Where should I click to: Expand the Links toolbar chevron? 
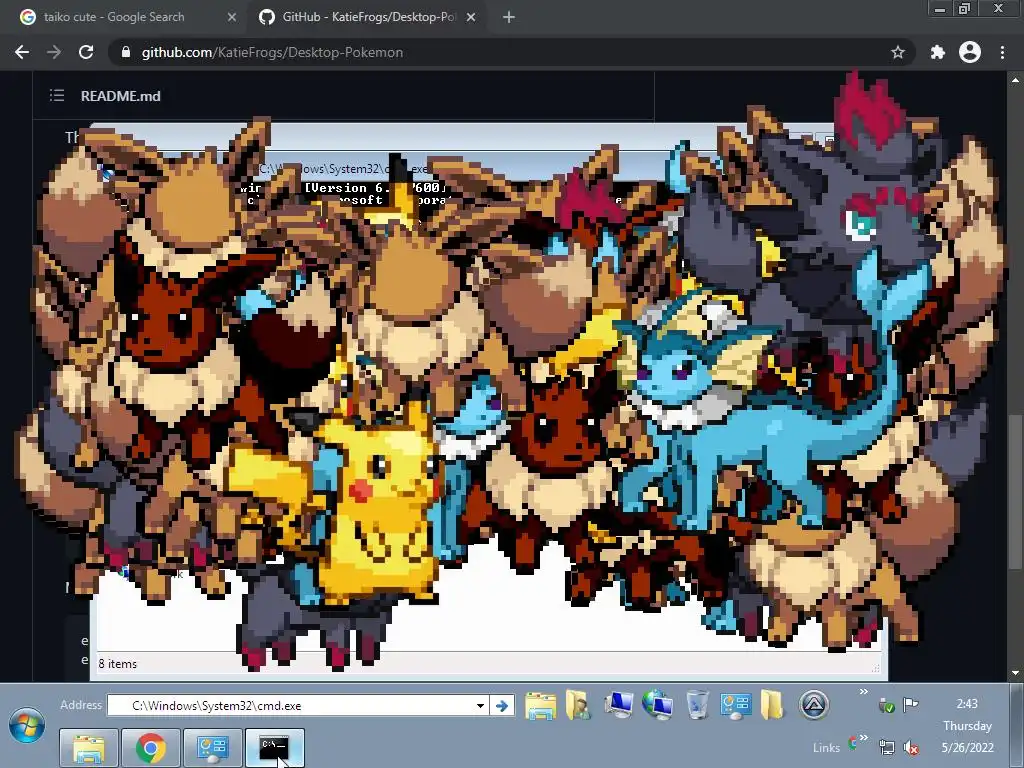point(863,739)
